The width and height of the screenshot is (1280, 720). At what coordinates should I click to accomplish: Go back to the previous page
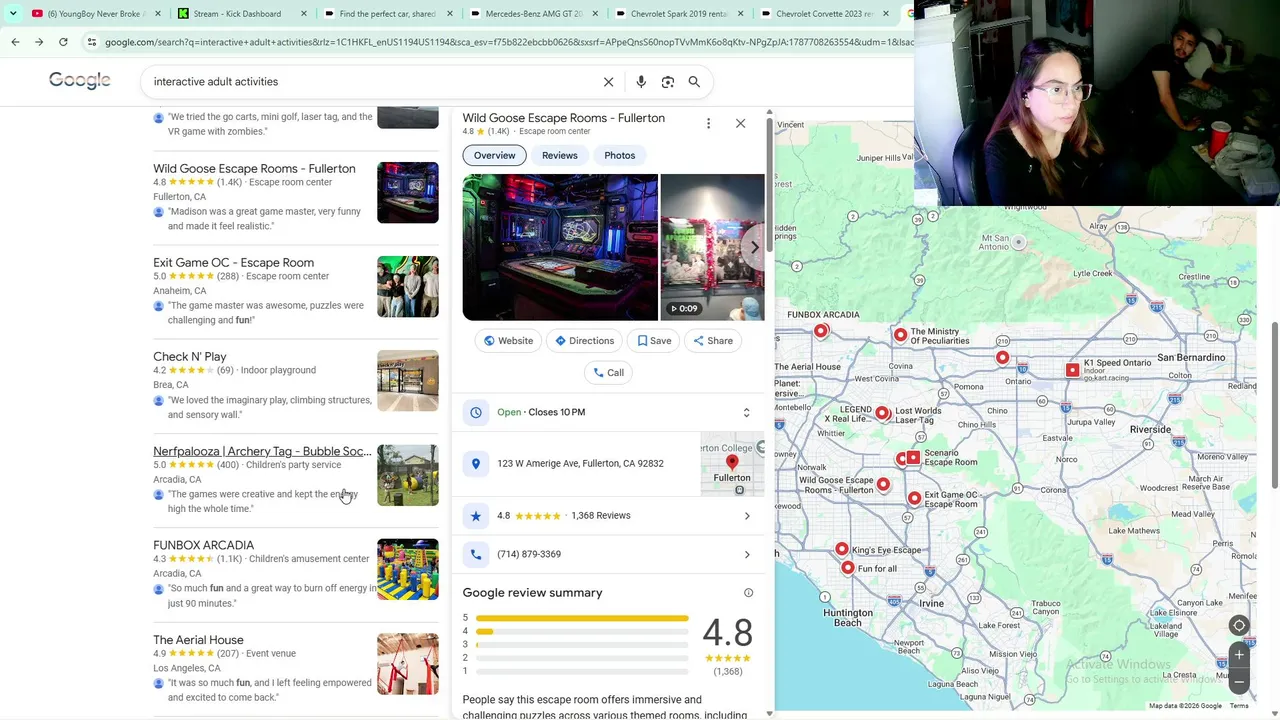(x=15, y=42)
